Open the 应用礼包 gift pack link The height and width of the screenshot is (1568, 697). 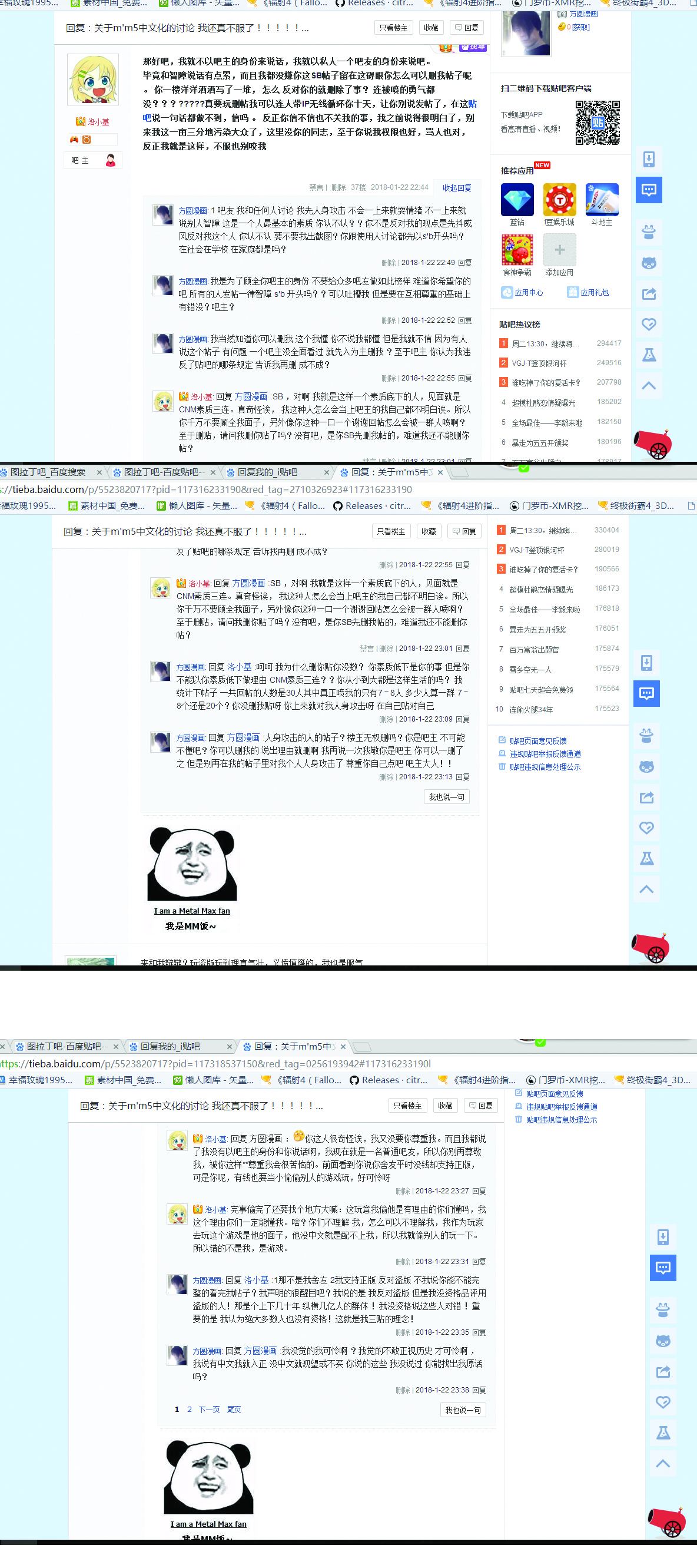pos(588,293)
